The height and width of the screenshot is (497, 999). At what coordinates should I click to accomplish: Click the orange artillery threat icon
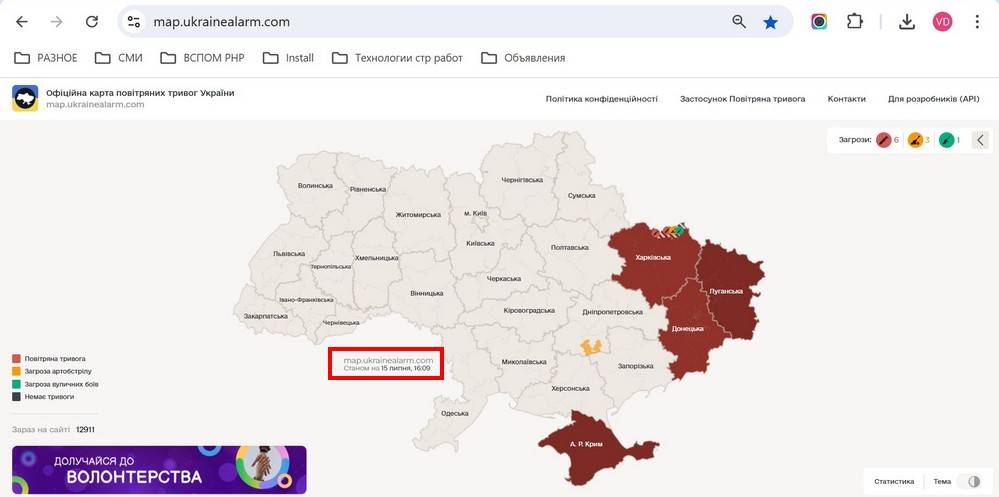point(915,140)
